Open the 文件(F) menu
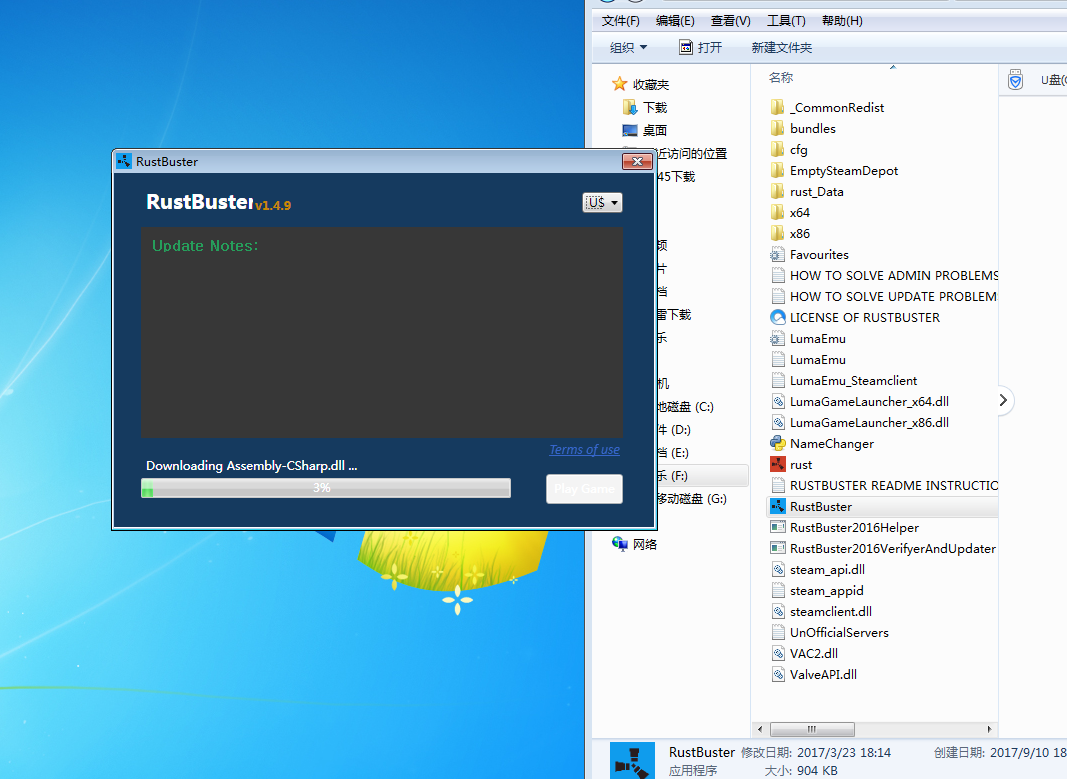1067x779 pixels. (620, 21)
